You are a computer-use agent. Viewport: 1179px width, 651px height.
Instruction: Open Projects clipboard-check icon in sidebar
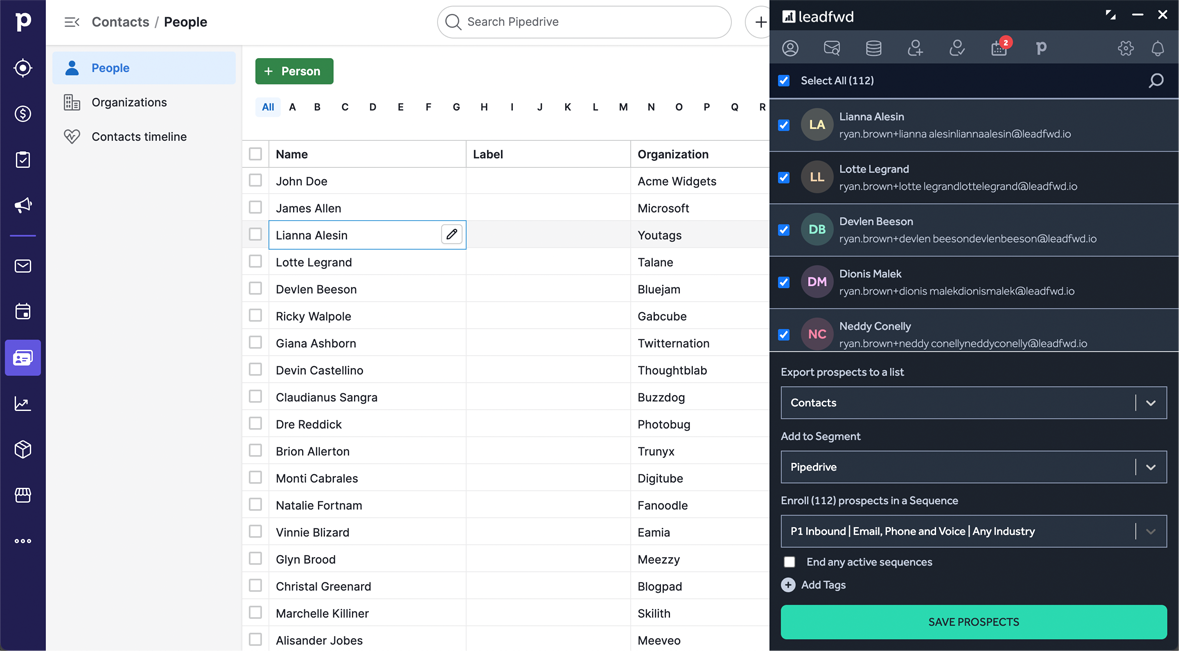(x=23, y=159)
